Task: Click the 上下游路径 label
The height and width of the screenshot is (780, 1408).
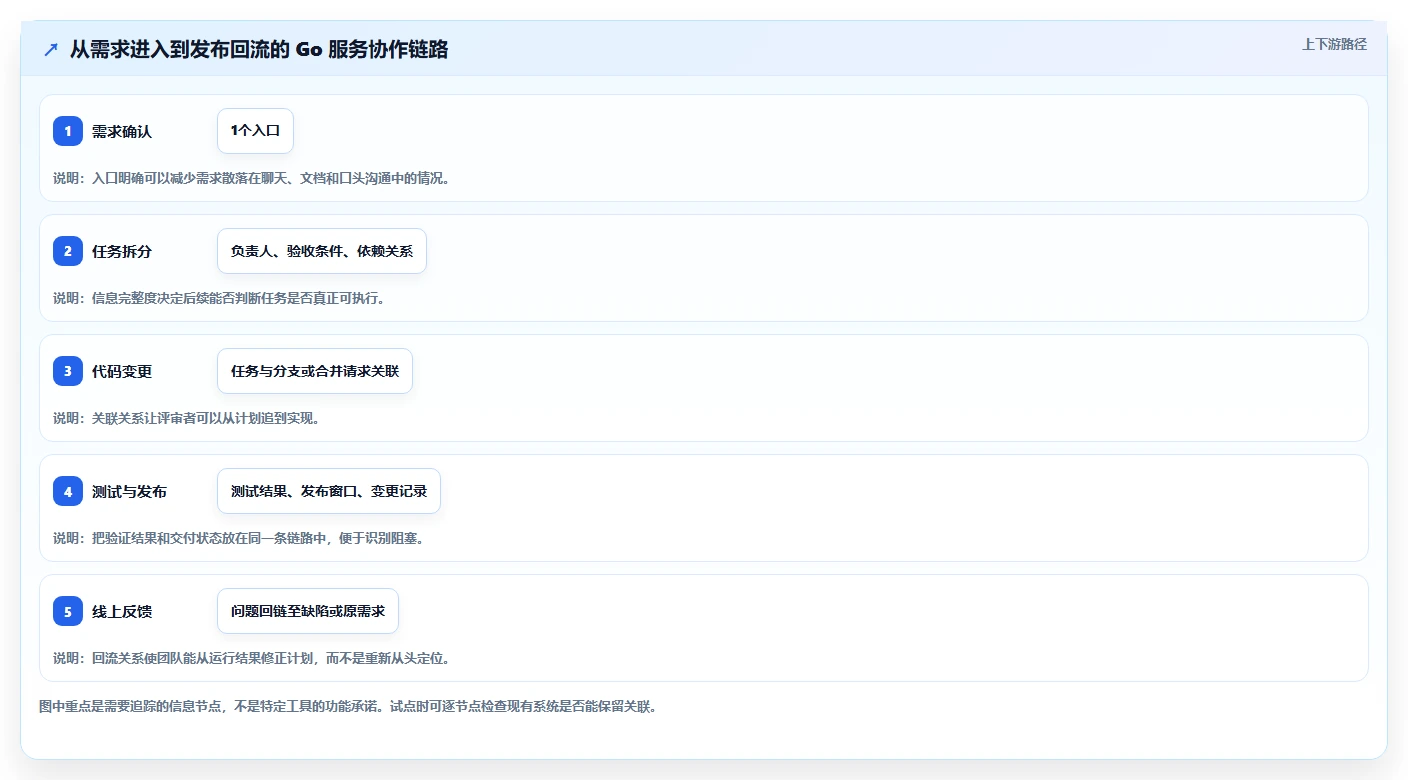Action: [x=1334, y=44]
